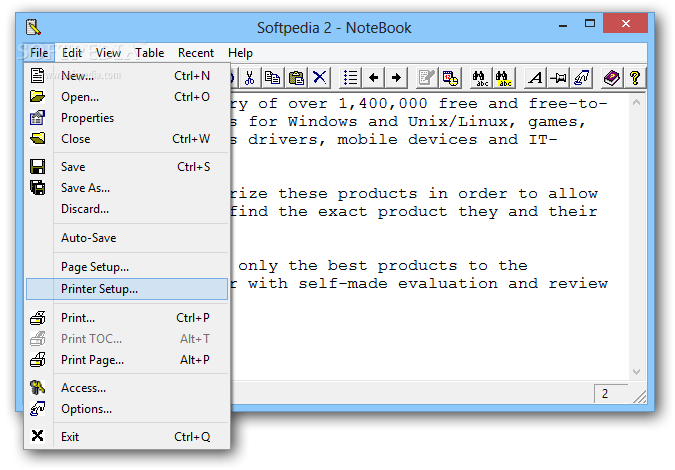Open font settings with the A icon
This screenshot has width=675, height=470.
[x=535, y=78]
